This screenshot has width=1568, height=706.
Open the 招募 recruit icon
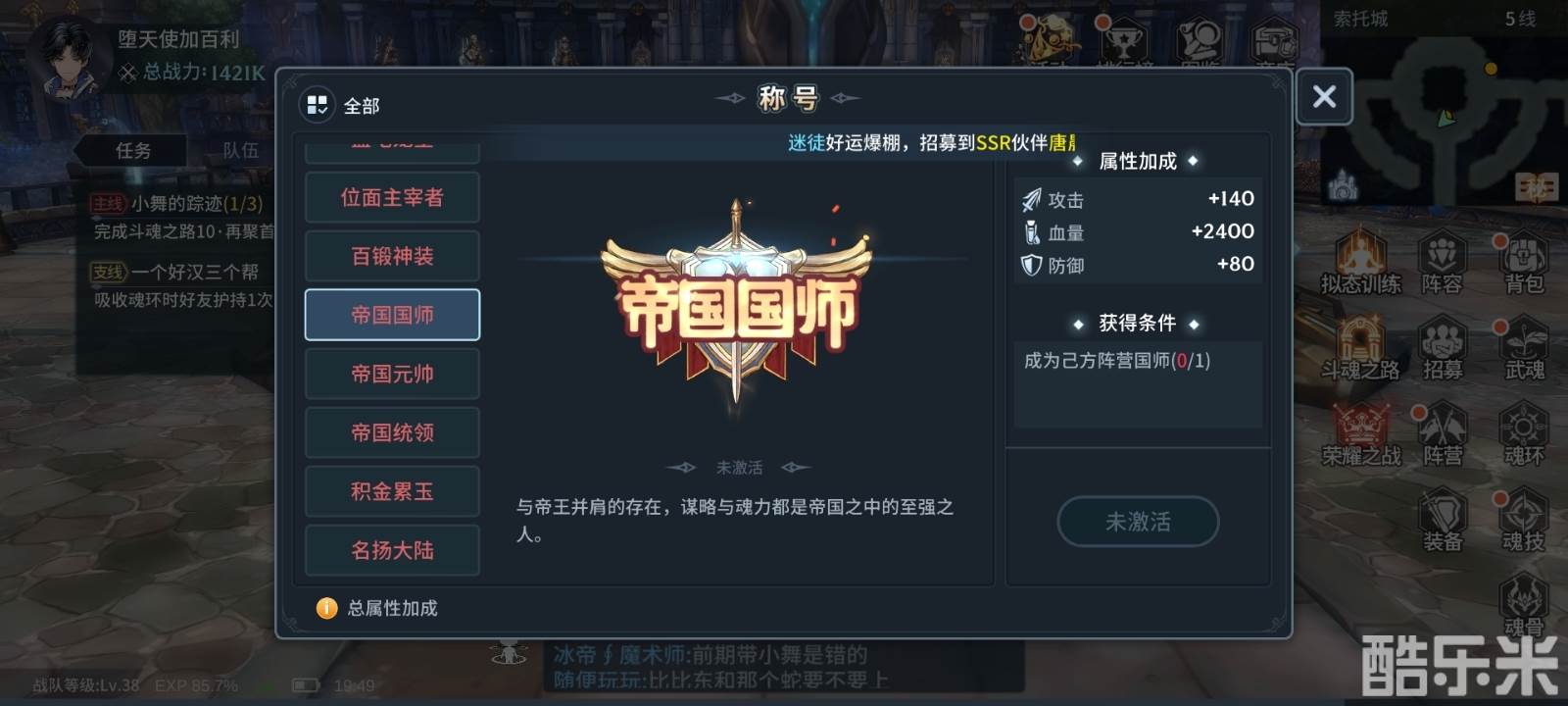pos(1443,348)
